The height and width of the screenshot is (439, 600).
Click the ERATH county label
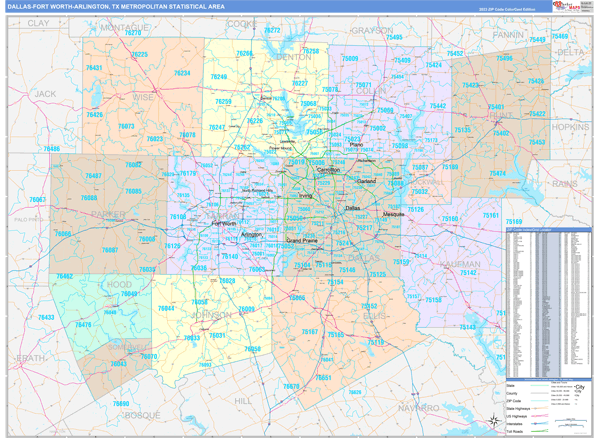point(30,358)
